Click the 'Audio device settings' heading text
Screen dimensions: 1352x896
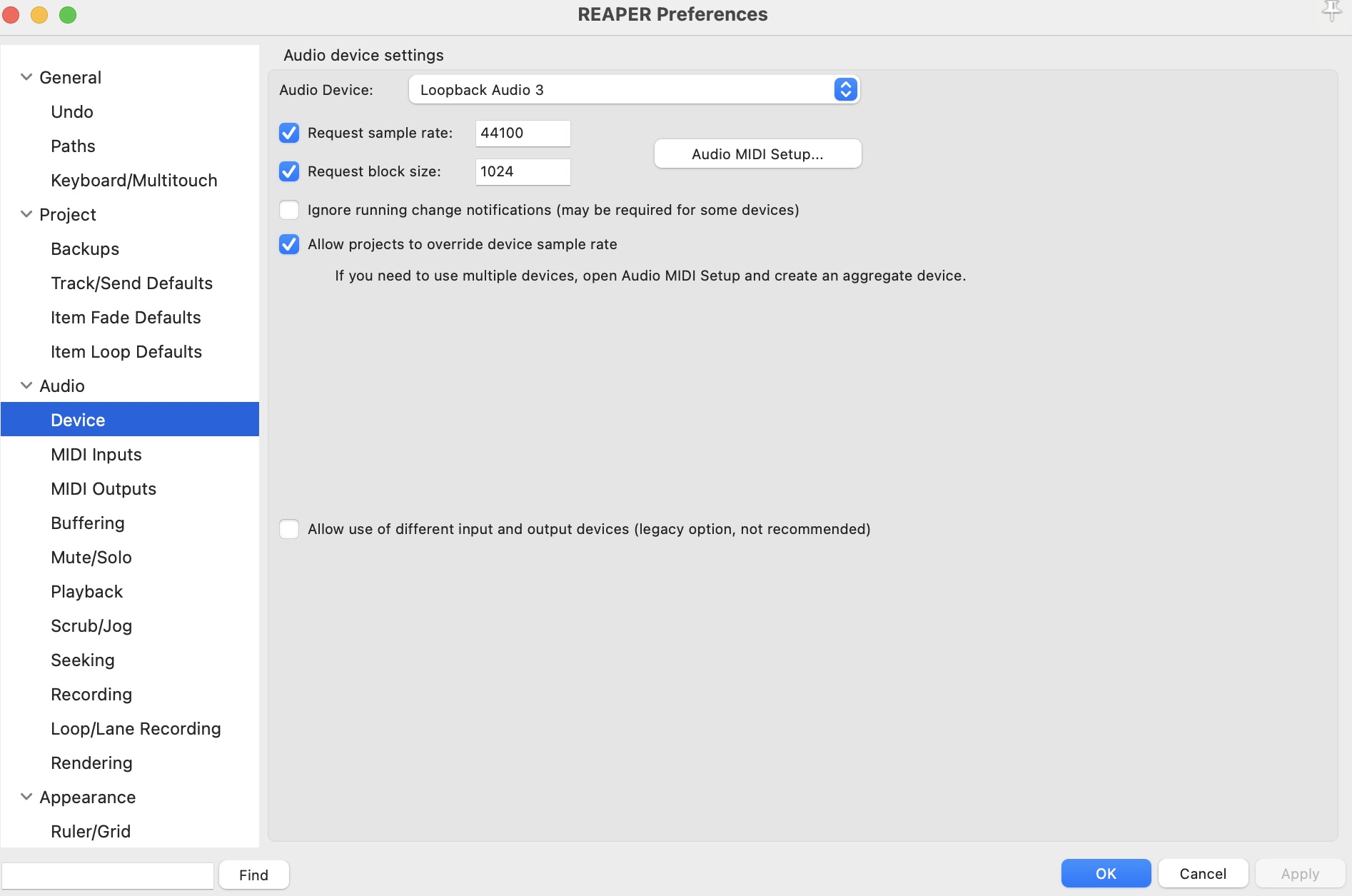click(x=363, y=55)
